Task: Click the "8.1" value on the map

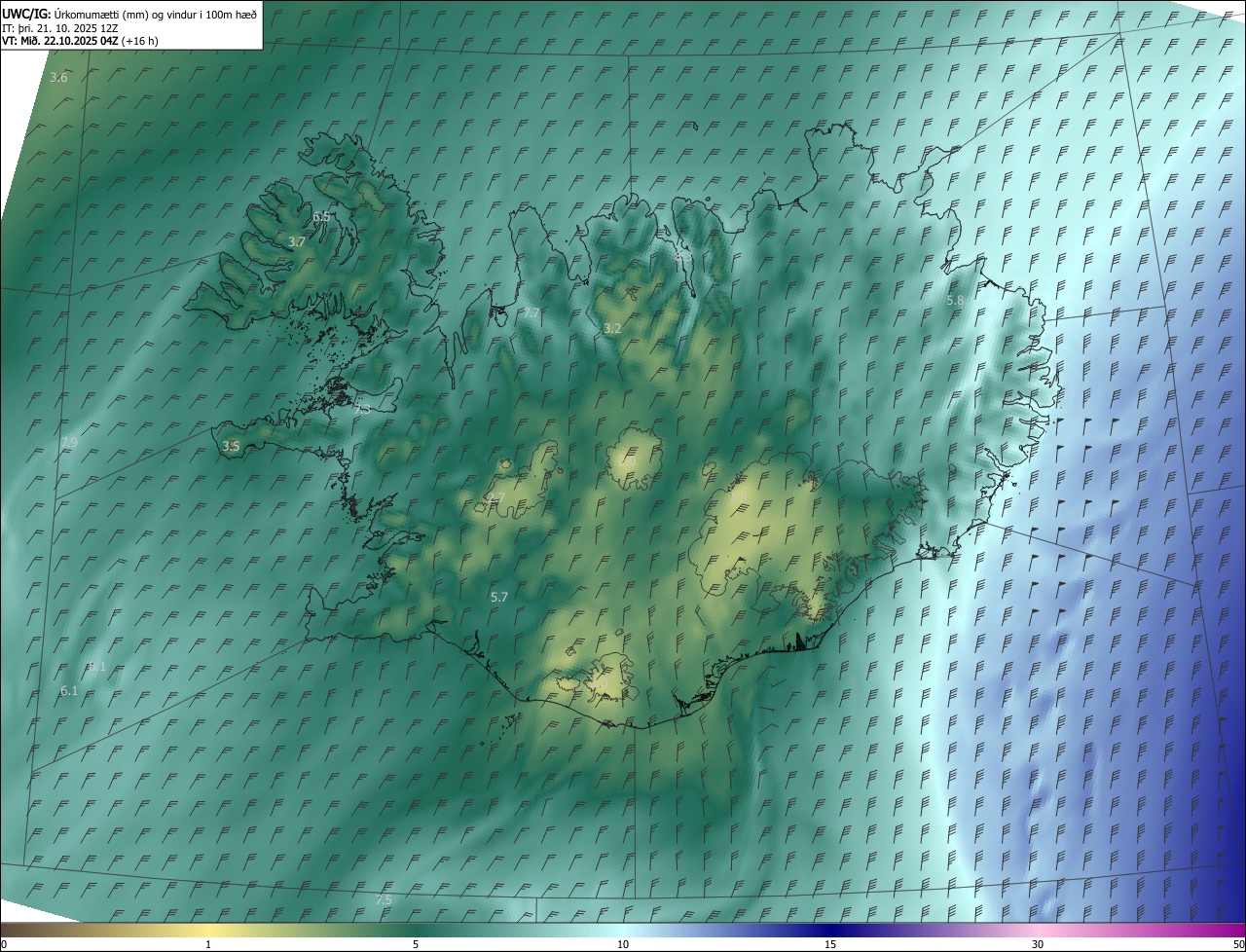Action: point(96,667)
